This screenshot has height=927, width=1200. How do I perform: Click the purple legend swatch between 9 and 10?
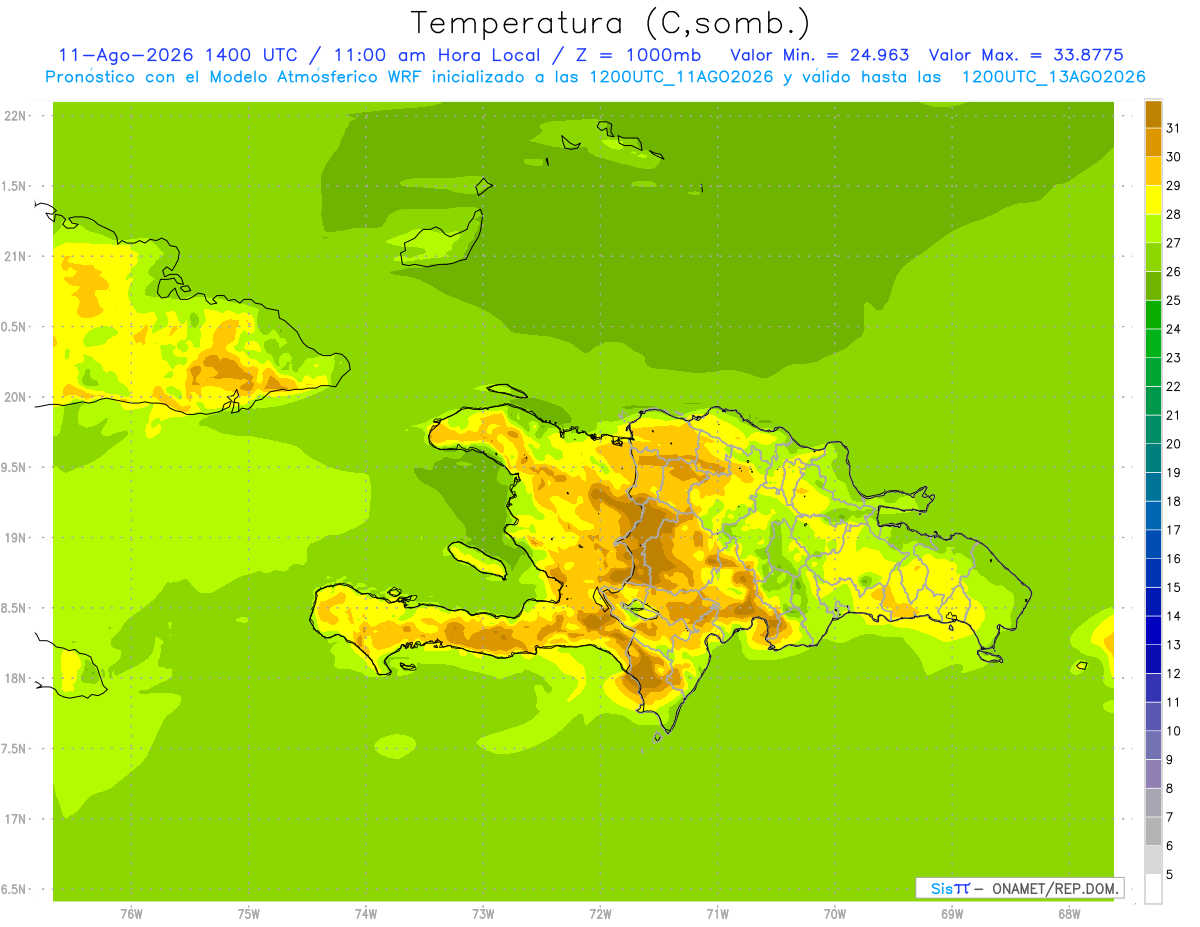[x=1153, y=745]
